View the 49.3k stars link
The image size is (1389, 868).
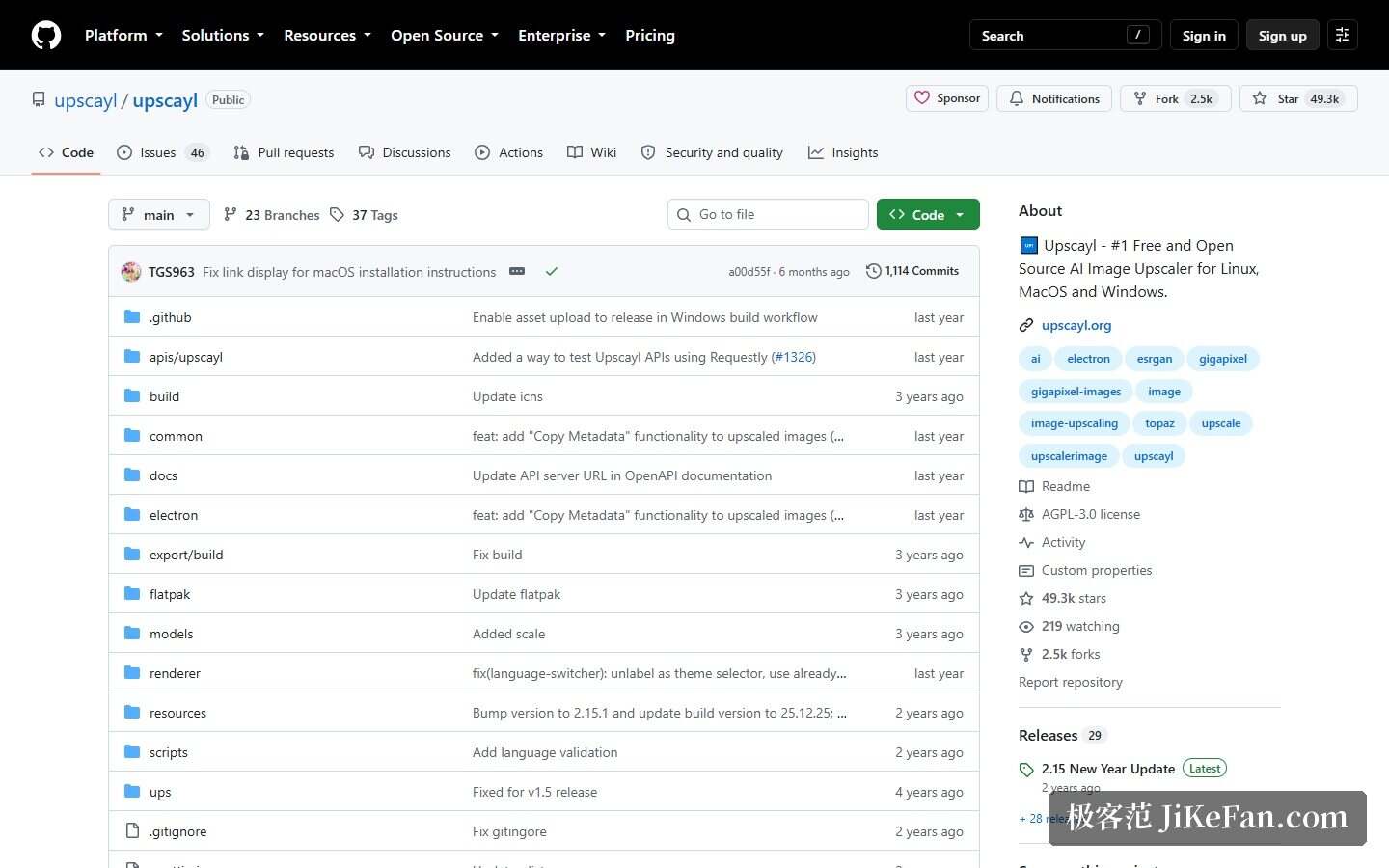(x=1063, y=598)
